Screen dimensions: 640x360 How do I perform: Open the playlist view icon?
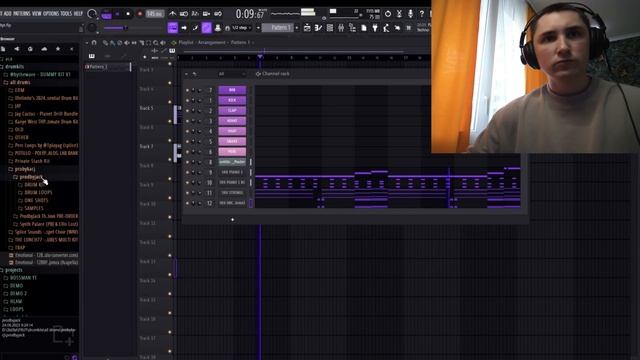pos(307,28)
